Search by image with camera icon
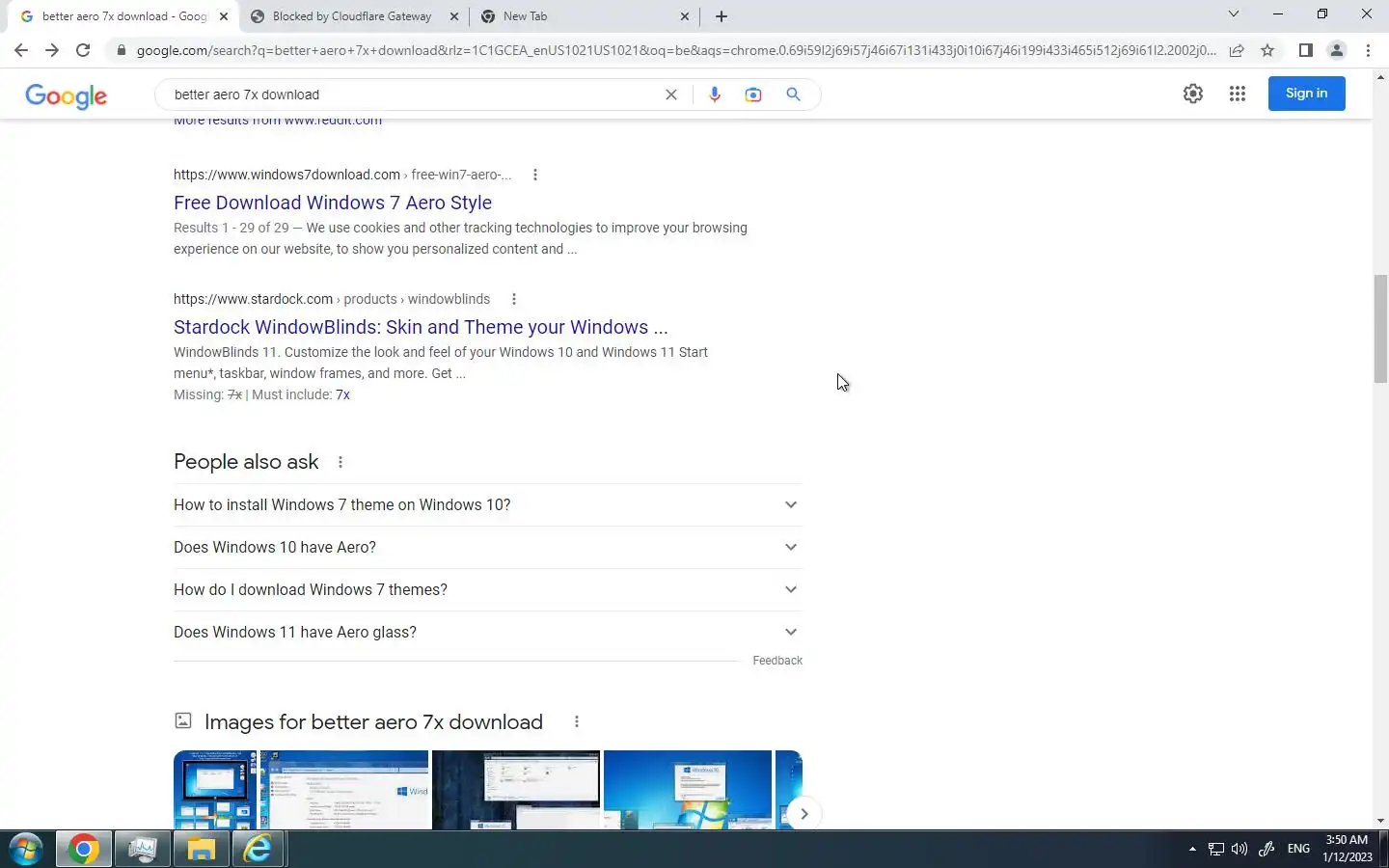 [753, 95]
